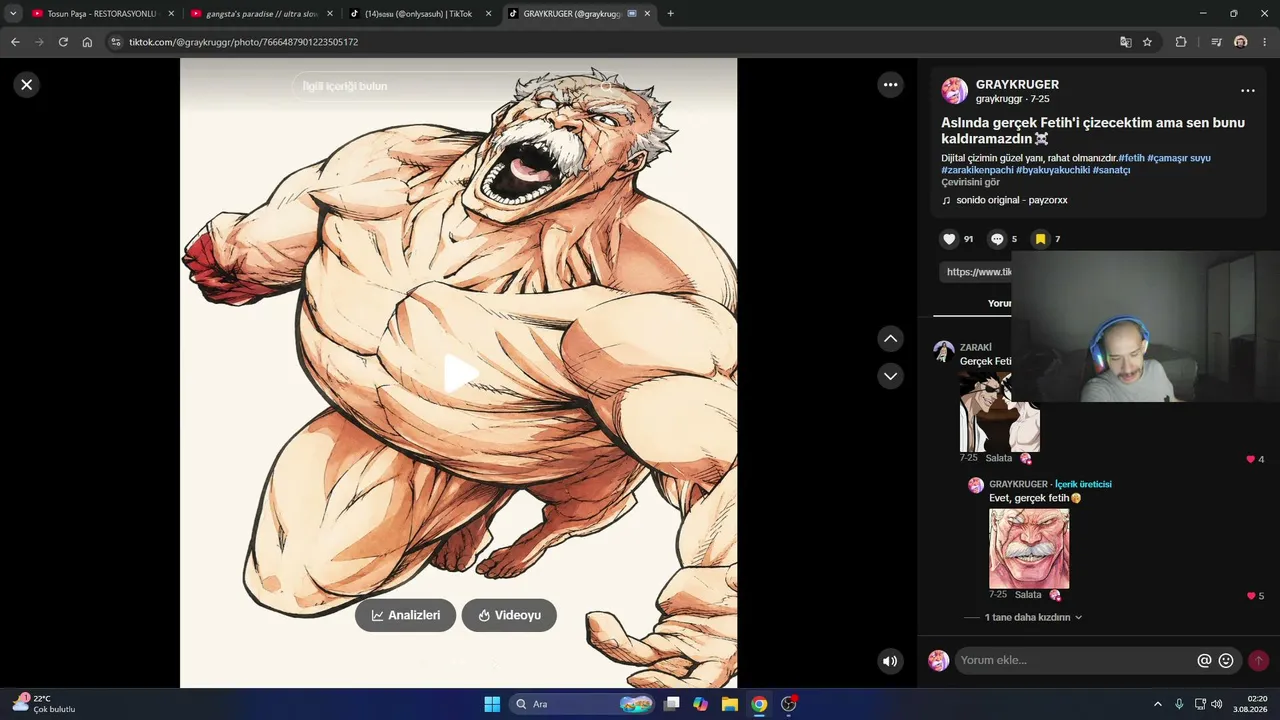Viewport: 1280px width, 720px height.
Task: Send the comment with the red arrow button
Action: pos(1259,661)
